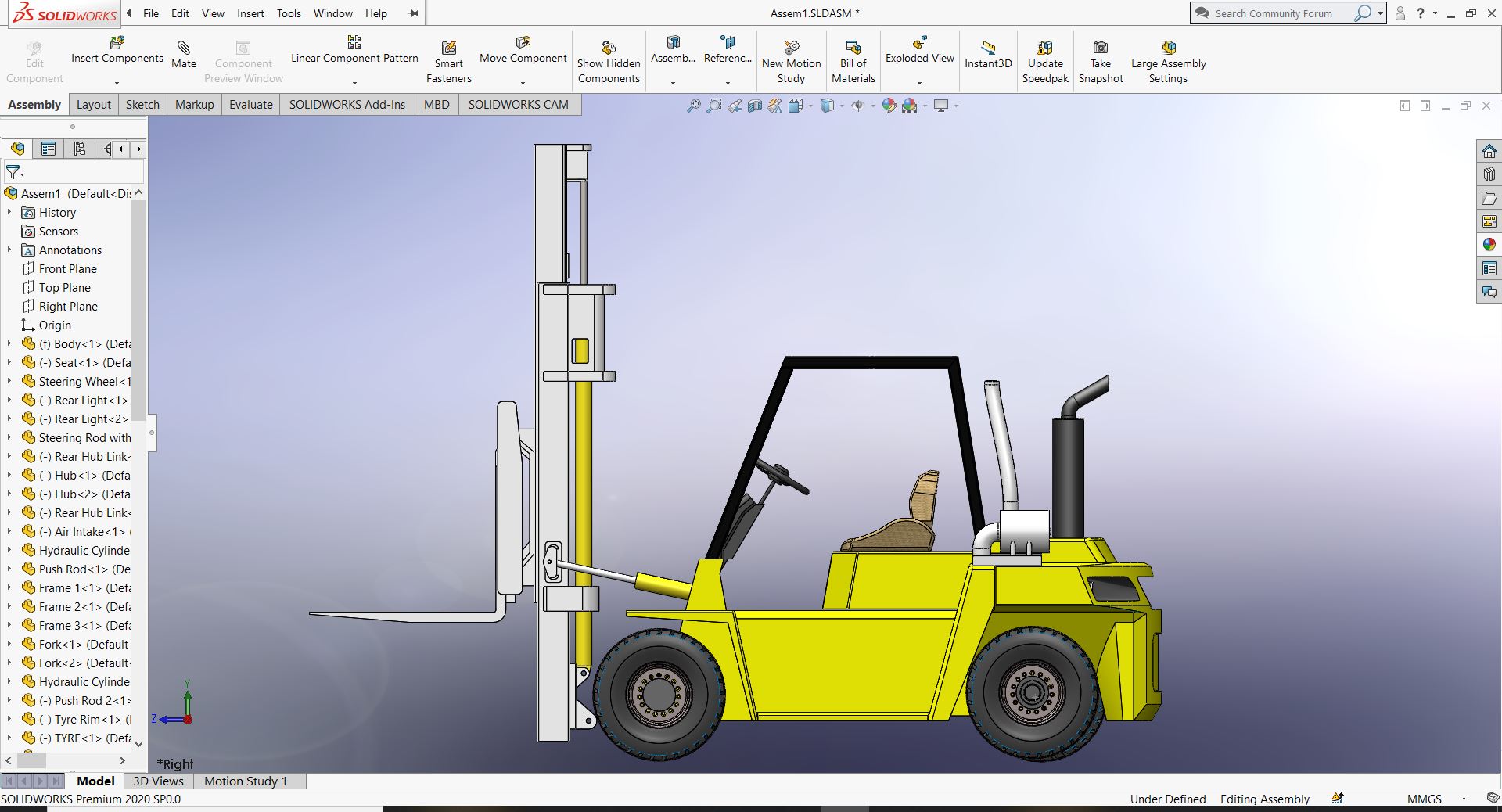1502x812 pixels.
Task: Open the Tools menu
Action: tap(288, 13)
